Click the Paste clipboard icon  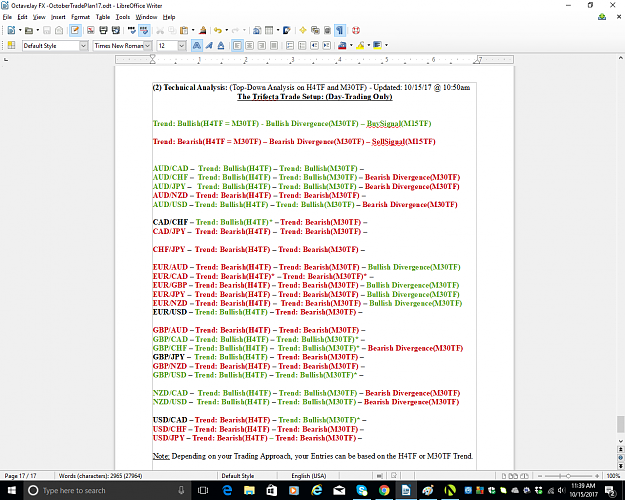tap(184, 30)
